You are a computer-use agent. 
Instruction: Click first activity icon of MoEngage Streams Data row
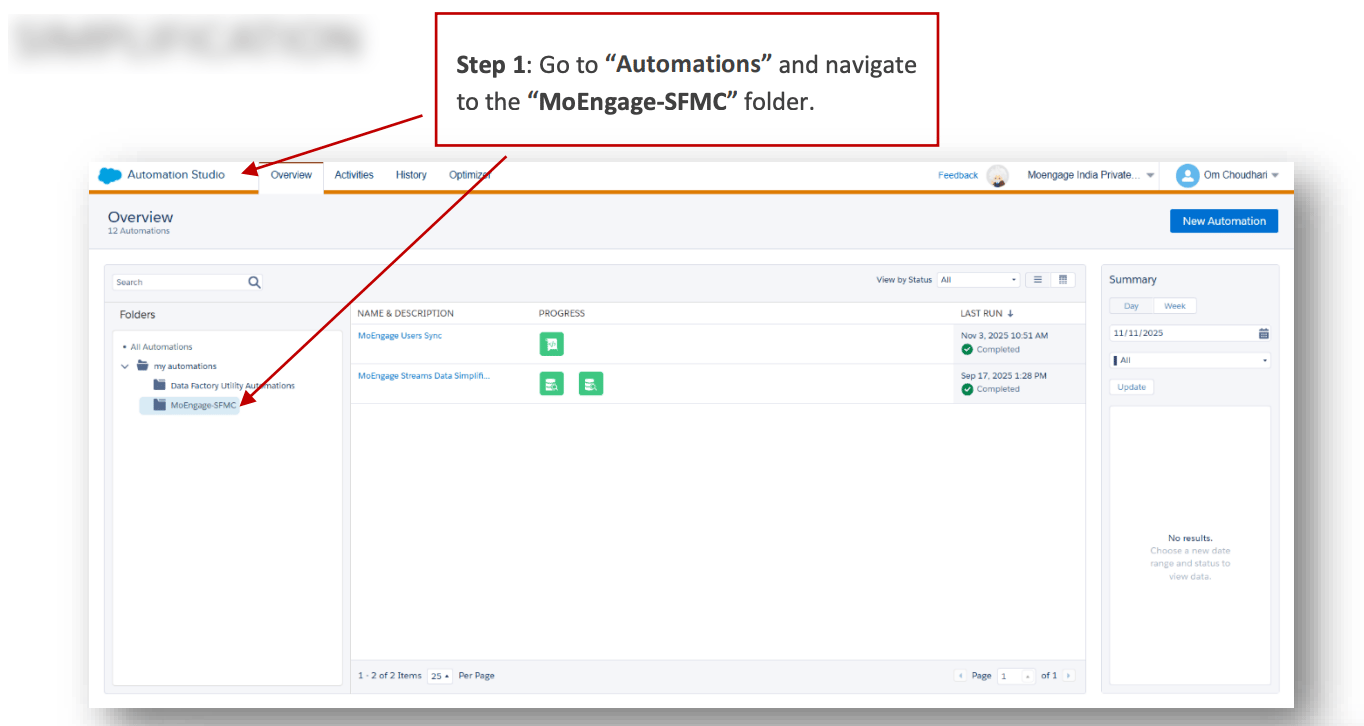551,383
